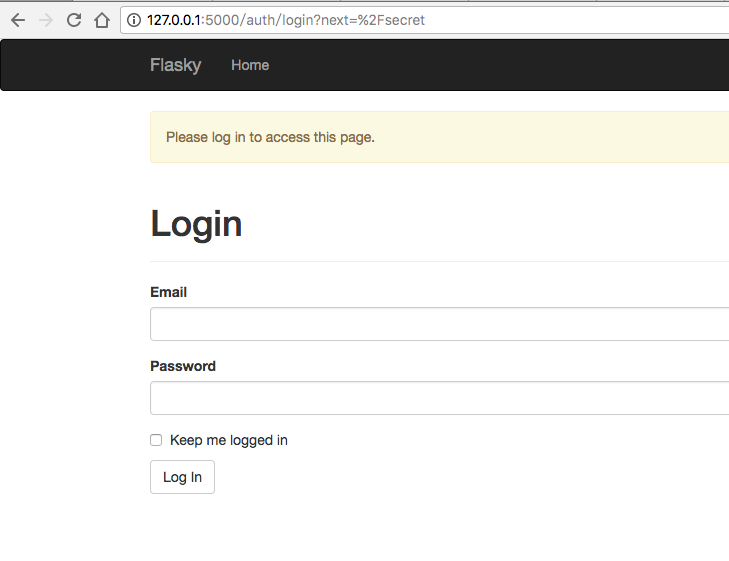Click empty area of the dark navbar

pyautogui.click(x=500, y=65)
